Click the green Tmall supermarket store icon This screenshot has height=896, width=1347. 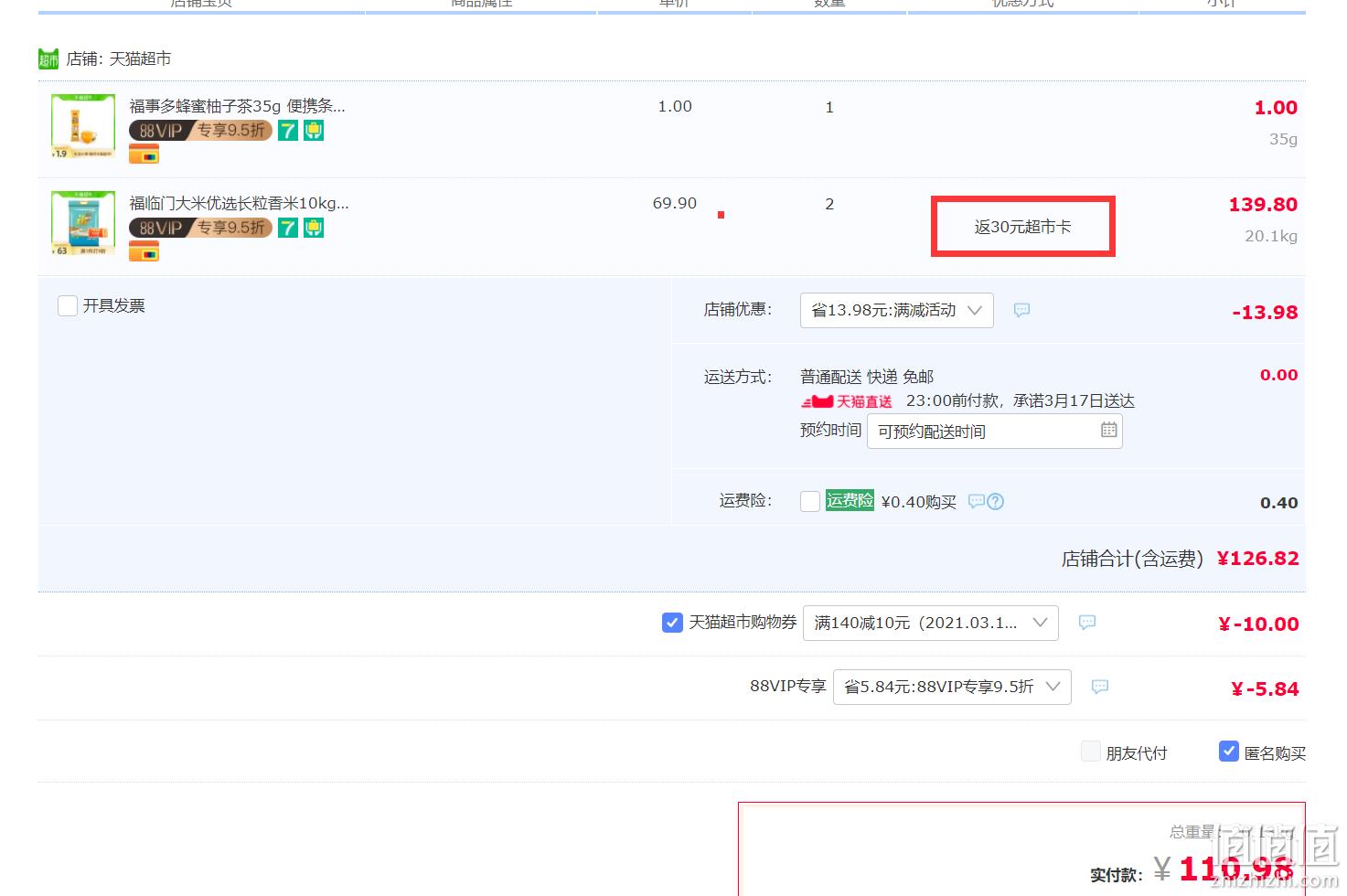coord(48,59)
